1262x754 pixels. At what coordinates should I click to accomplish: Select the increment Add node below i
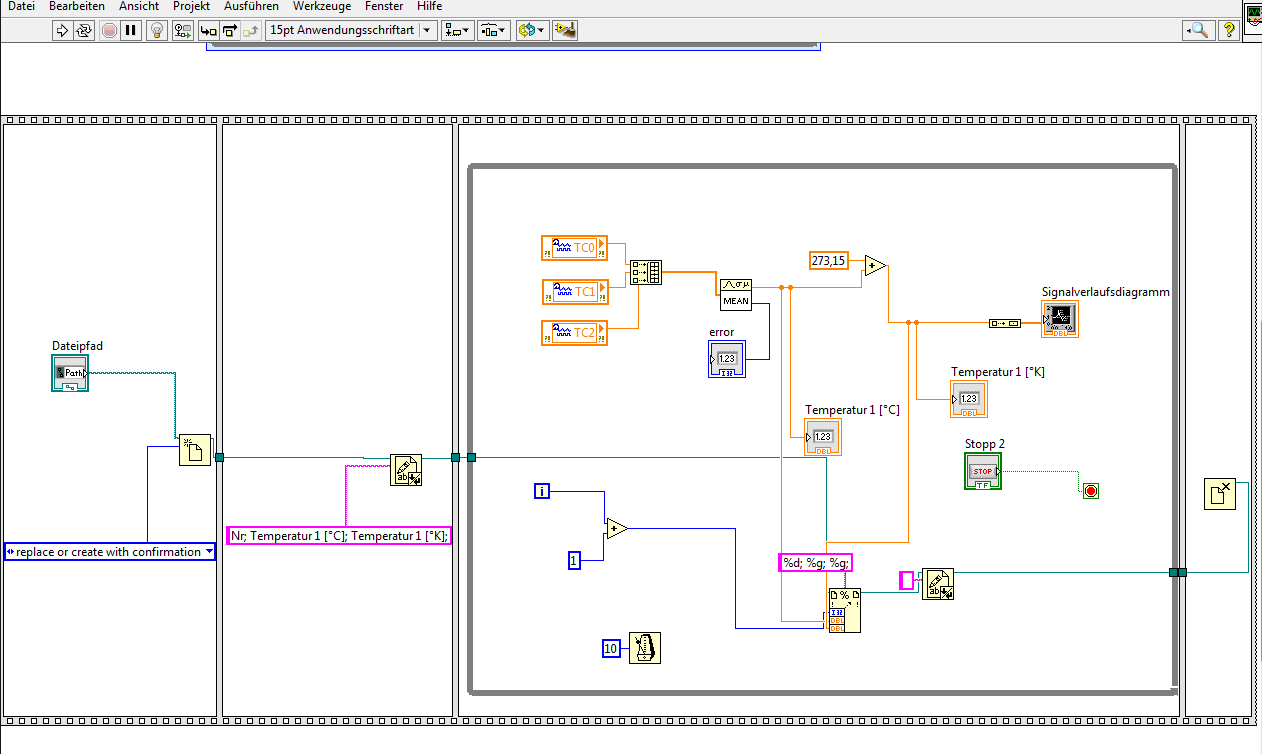(x=617, y=528)
